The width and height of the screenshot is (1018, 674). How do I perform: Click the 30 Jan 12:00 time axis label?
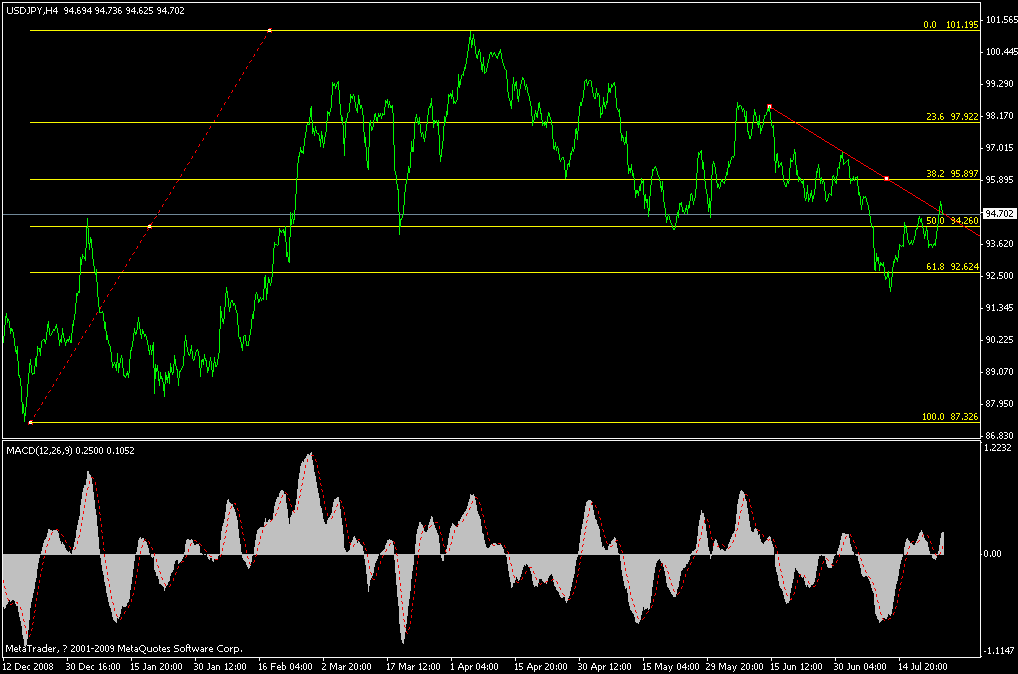(220, 666)
